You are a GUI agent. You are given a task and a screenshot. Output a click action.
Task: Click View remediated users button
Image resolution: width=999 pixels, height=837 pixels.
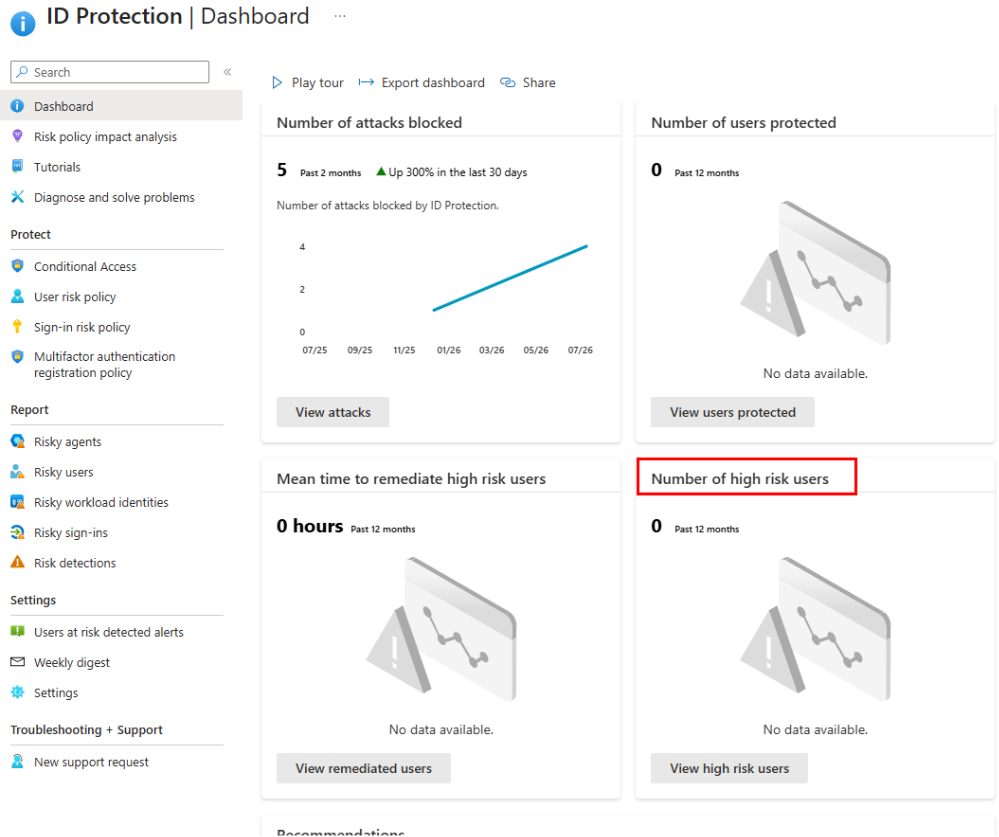pyautogui.click(x=363, y=768)
